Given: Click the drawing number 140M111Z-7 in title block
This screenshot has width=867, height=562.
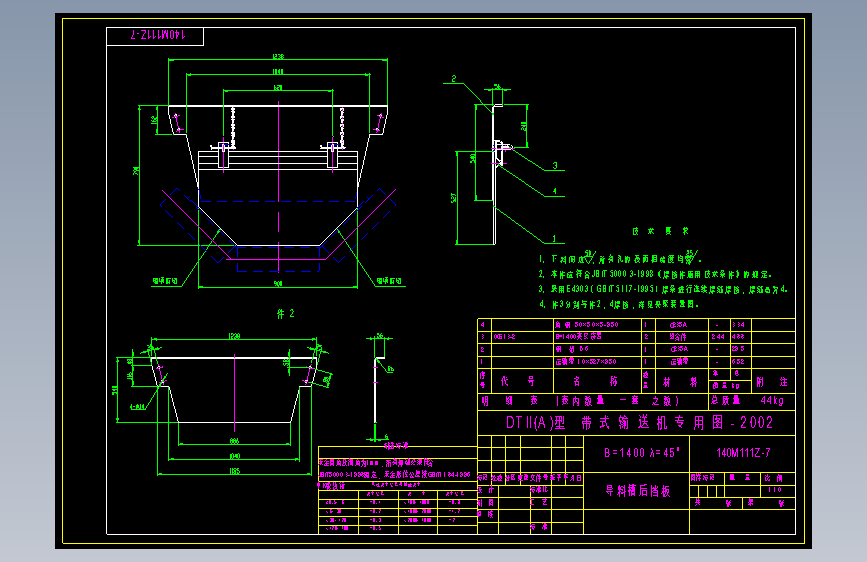Looking at the screenshot, I should tap(743, 453).
